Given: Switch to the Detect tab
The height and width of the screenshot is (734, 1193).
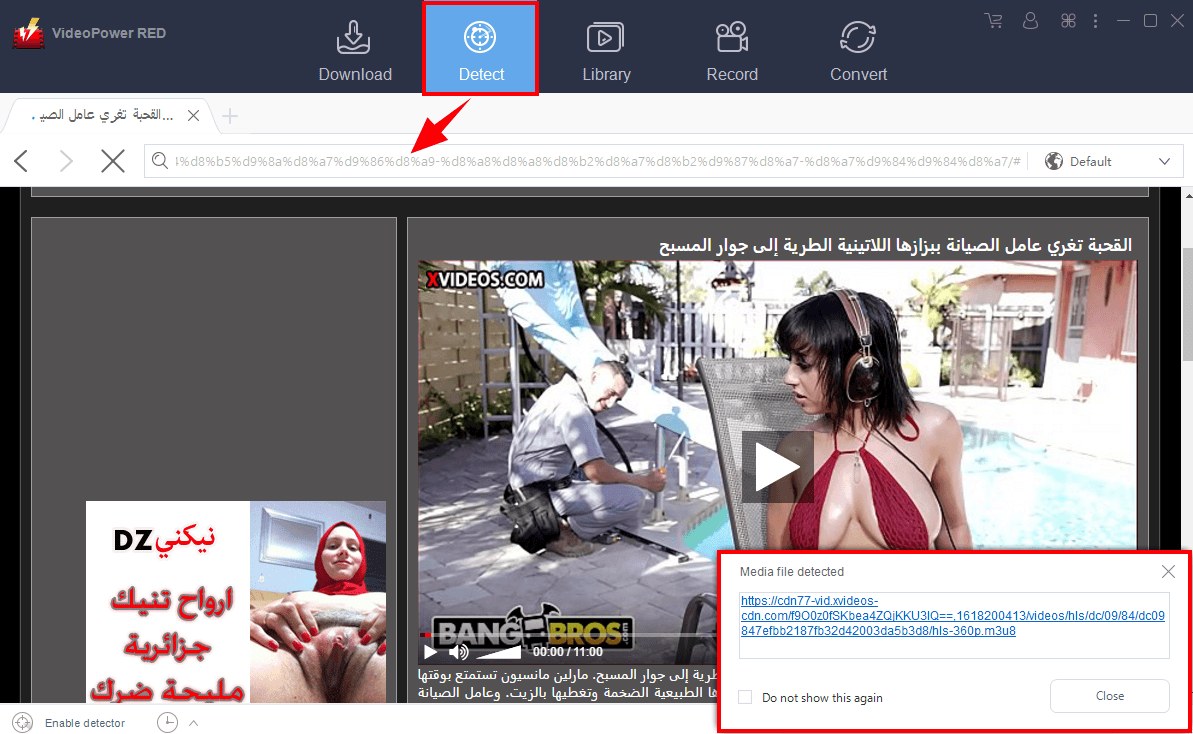Looking at the screenshot, I should (481, 51).
